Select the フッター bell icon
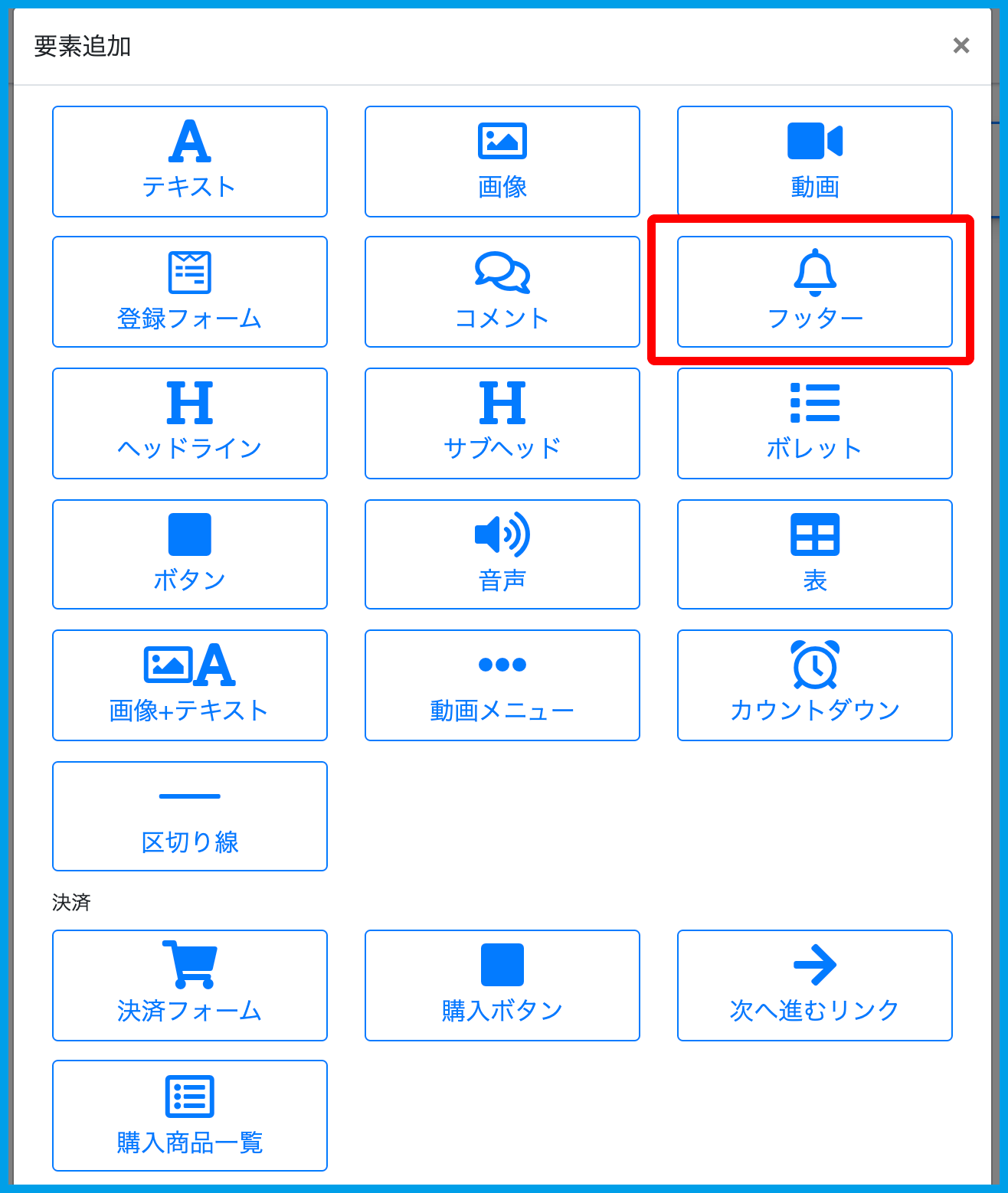 [814, 273]
